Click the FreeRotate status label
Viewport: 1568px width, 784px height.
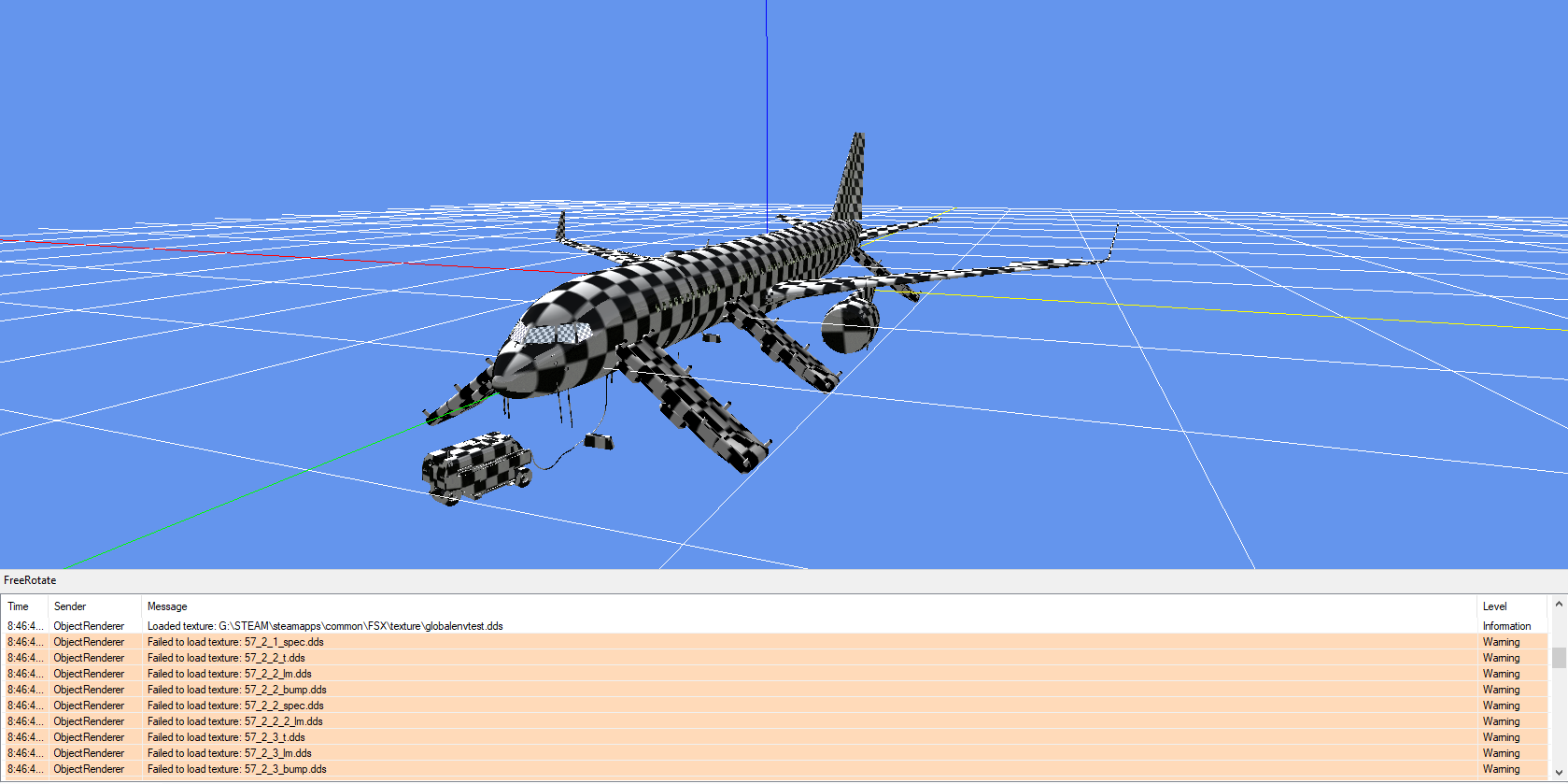(x=30, y=580)
